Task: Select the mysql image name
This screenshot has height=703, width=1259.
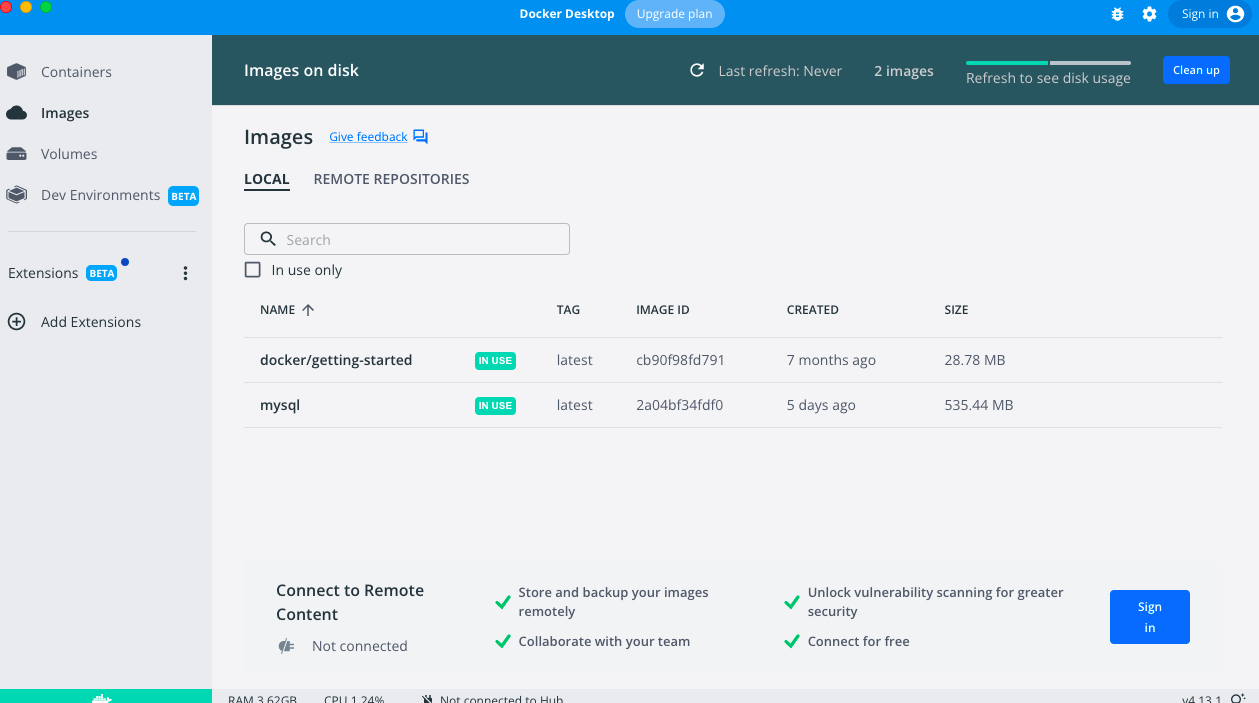Action: 280,405
